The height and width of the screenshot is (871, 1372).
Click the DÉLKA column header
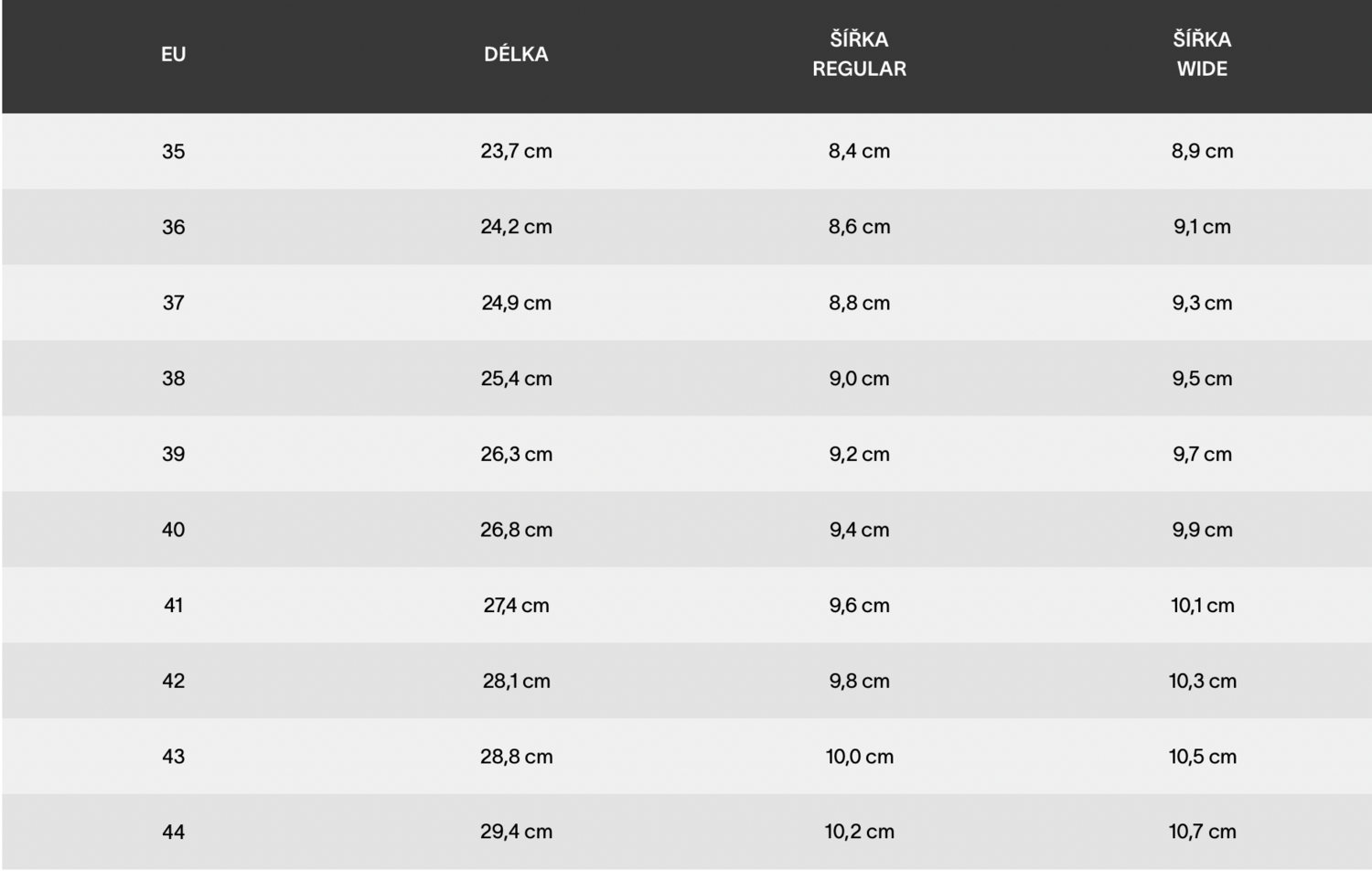[516, 54]
